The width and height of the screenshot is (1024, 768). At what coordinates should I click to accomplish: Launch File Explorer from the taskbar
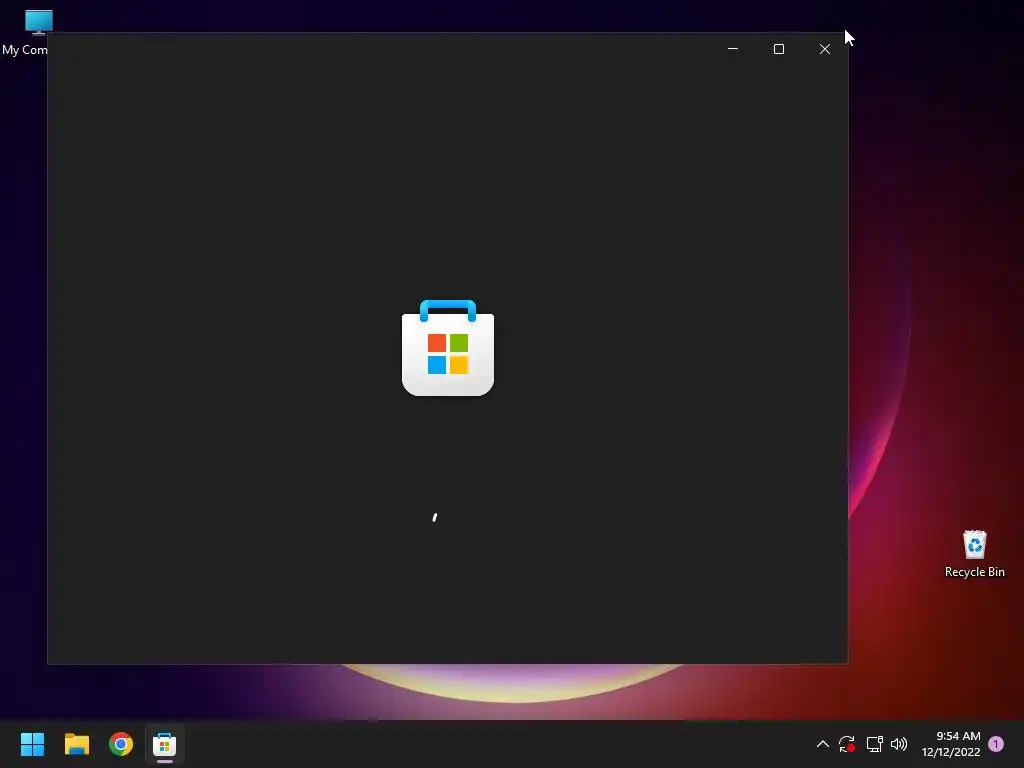point(76,744)
